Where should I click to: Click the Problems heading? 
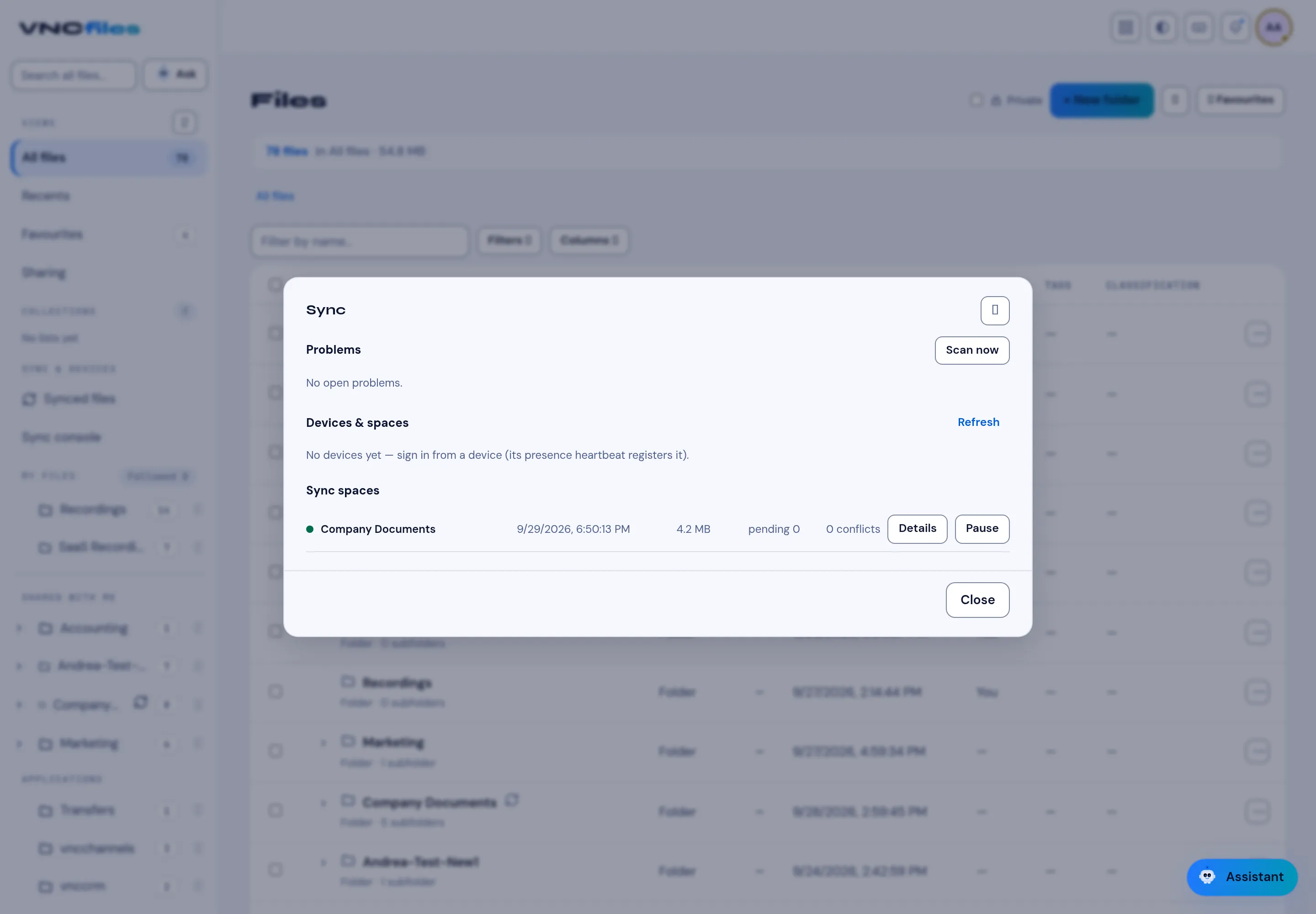[x=333, y=349]
